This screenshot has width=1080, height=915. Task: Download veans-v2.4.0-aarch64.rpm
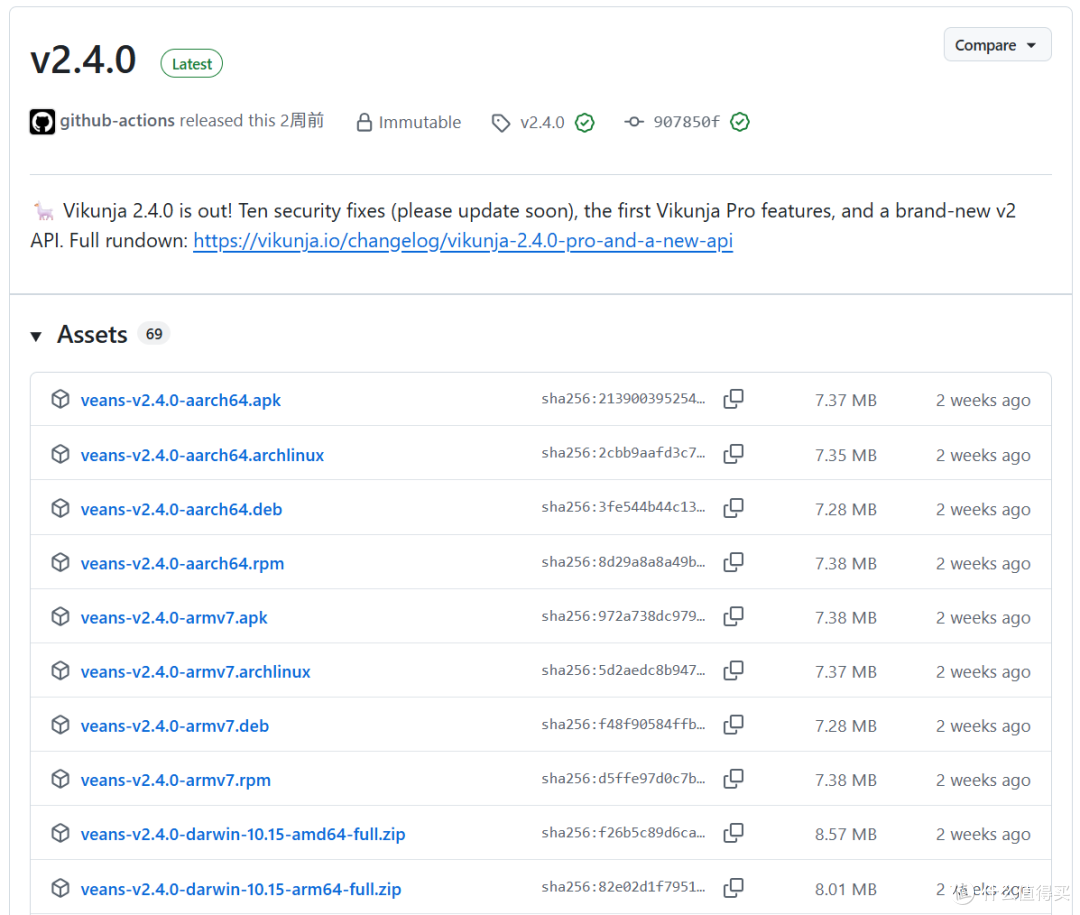pos(182,564)
